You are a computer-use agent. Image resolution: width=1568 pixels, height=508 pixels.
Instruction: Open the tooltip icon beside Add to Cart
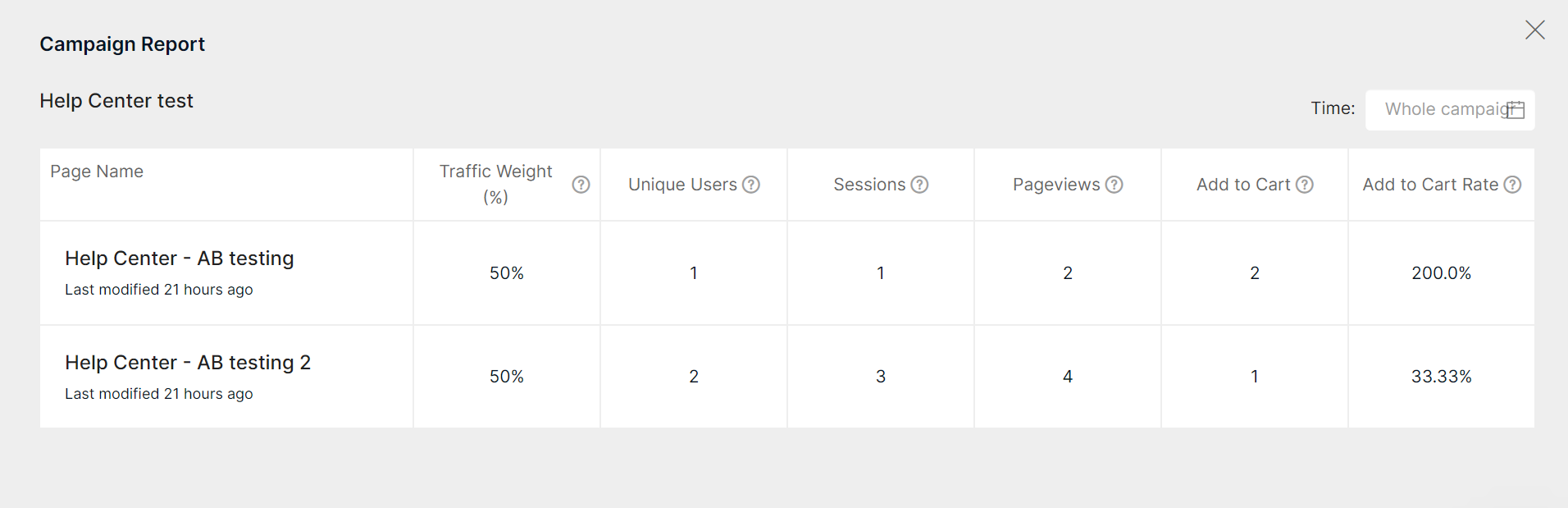click(1303, 185)
